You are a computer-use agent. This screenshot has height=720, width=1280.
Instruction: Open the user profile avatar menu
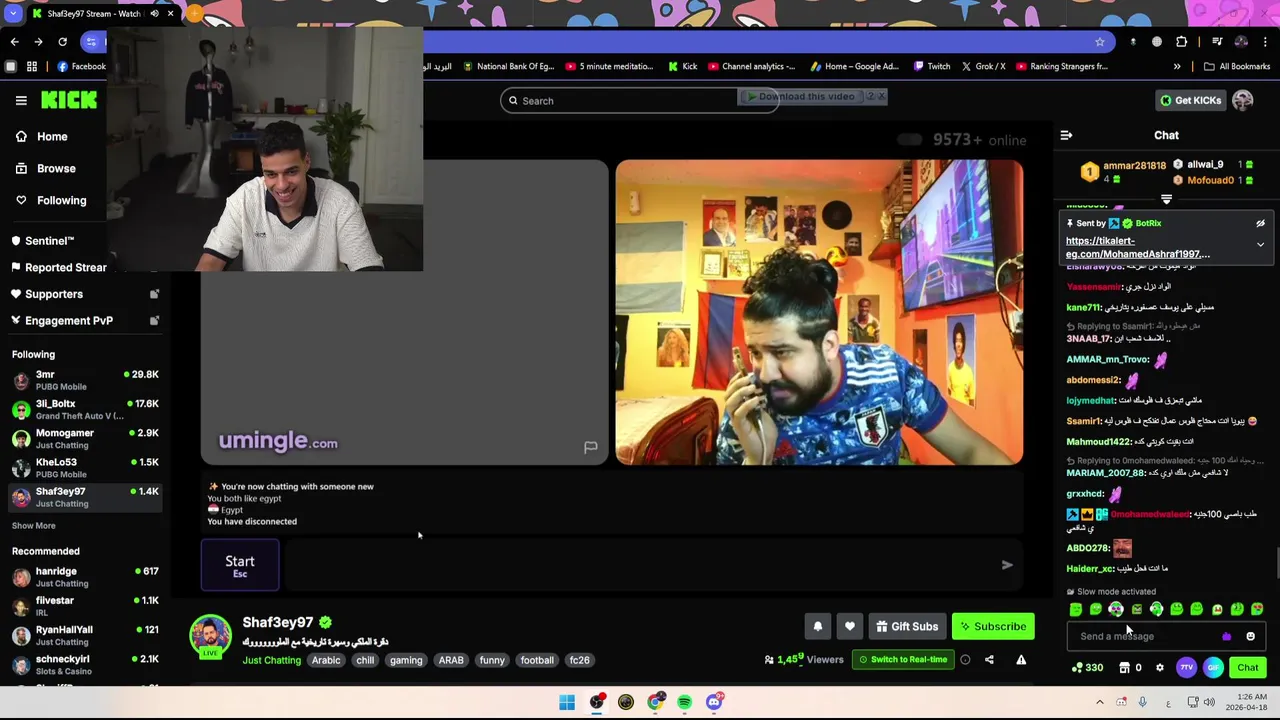pos(1243,100)
